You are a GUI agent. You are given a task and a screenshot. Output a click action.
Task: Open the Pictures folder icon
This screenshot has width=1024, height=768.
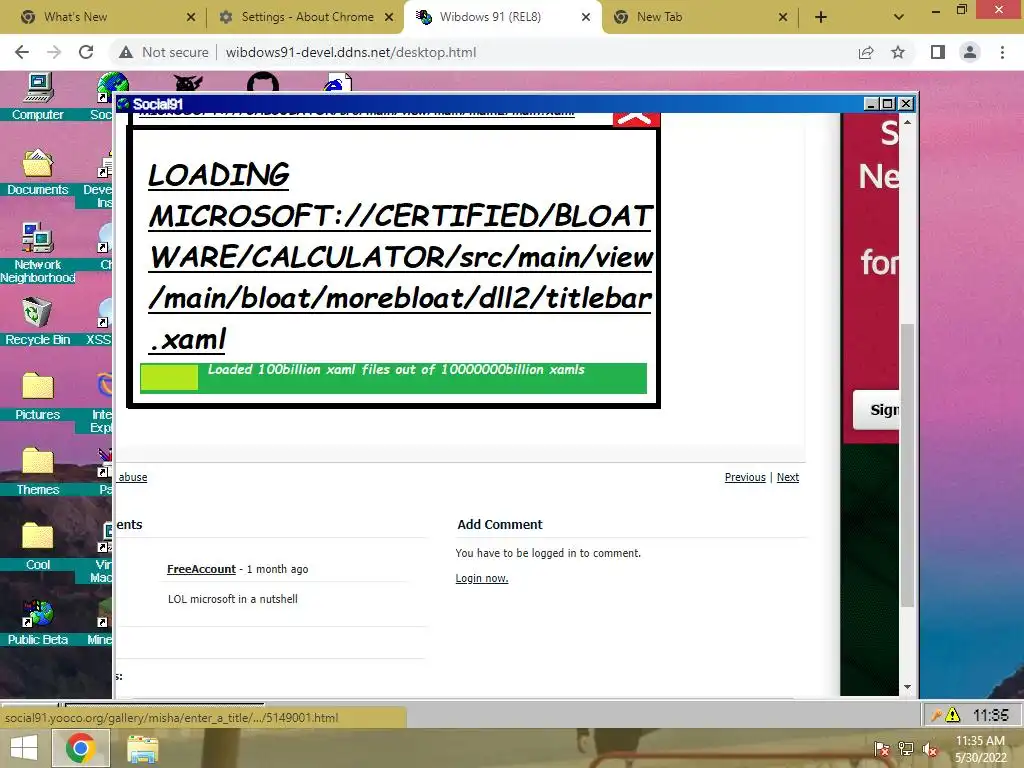tap(38, 396)
